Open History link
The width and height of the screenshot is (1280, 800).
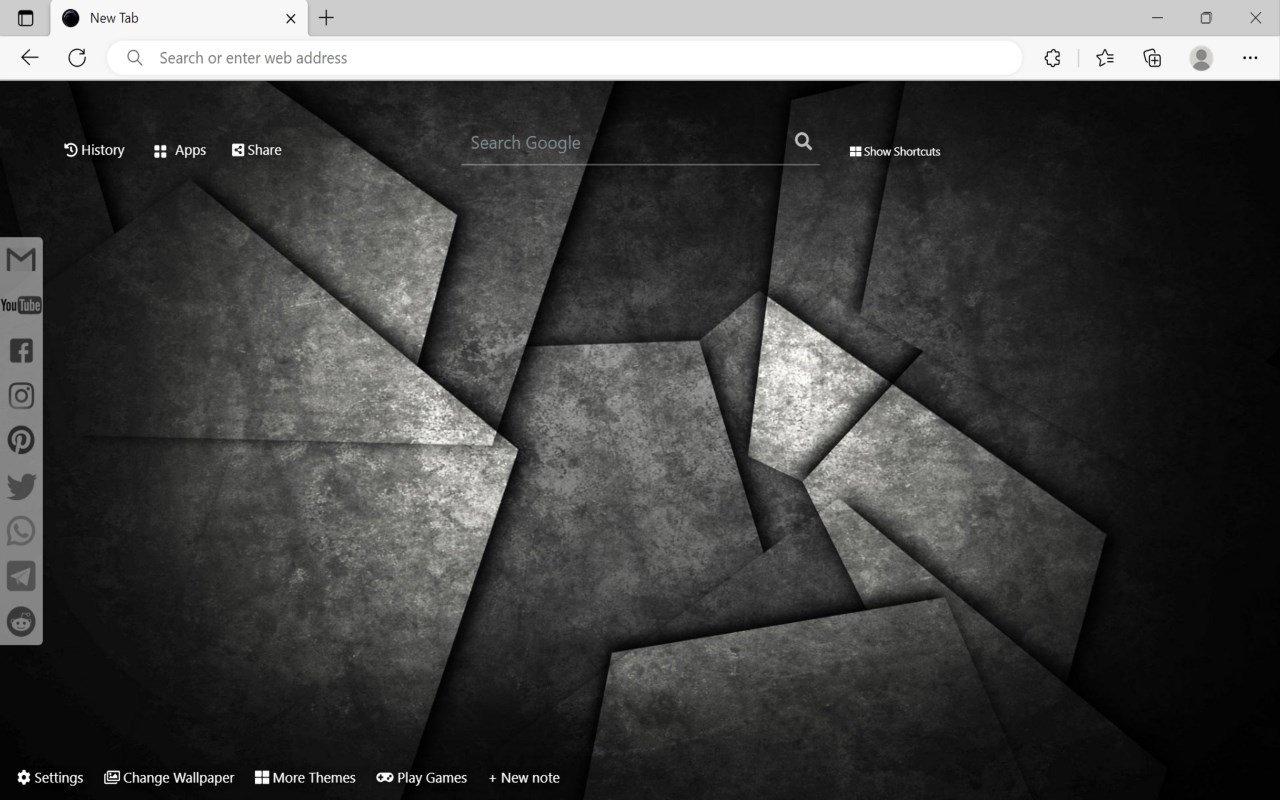click(95, 150)
